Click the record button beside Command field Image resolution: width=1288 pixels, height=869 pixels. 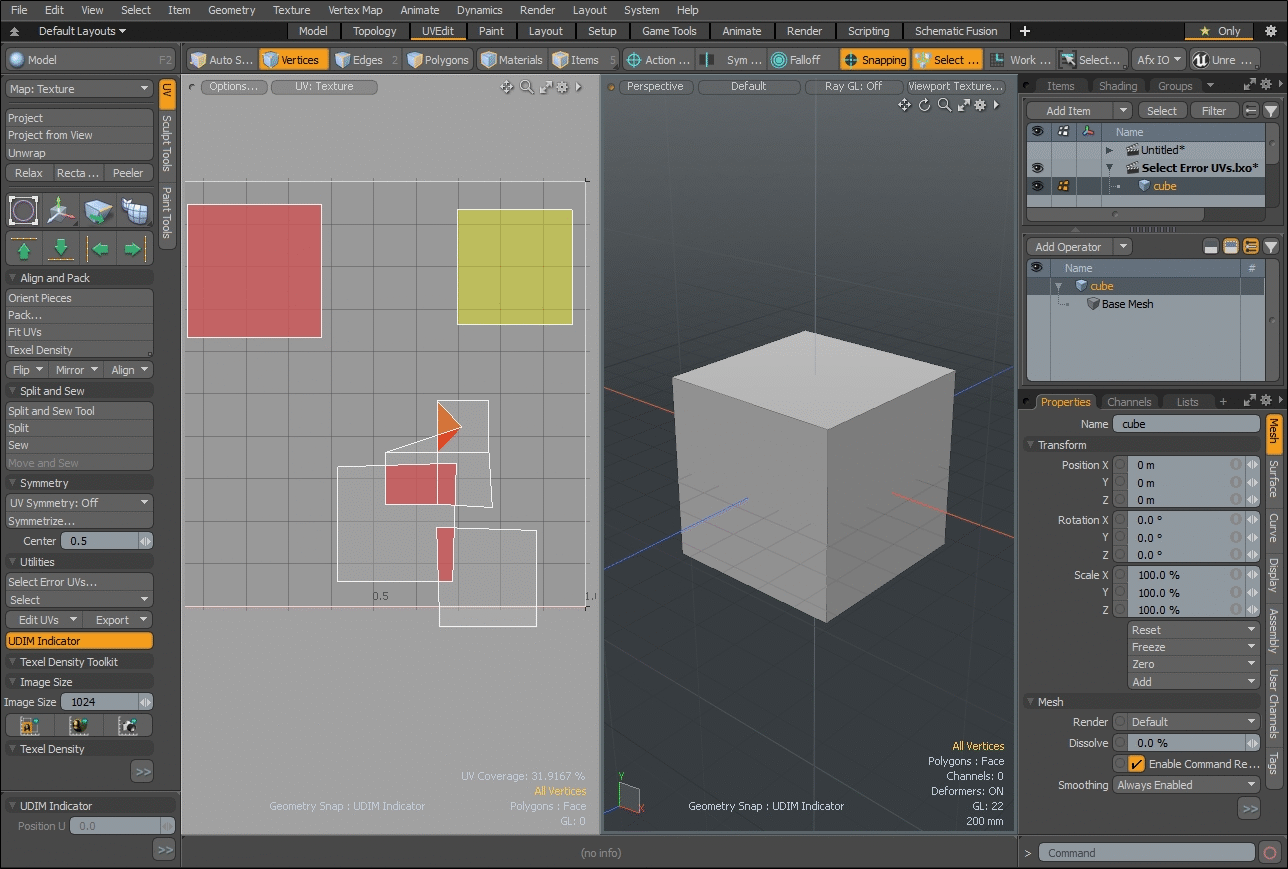click(x=1270, y=853)
